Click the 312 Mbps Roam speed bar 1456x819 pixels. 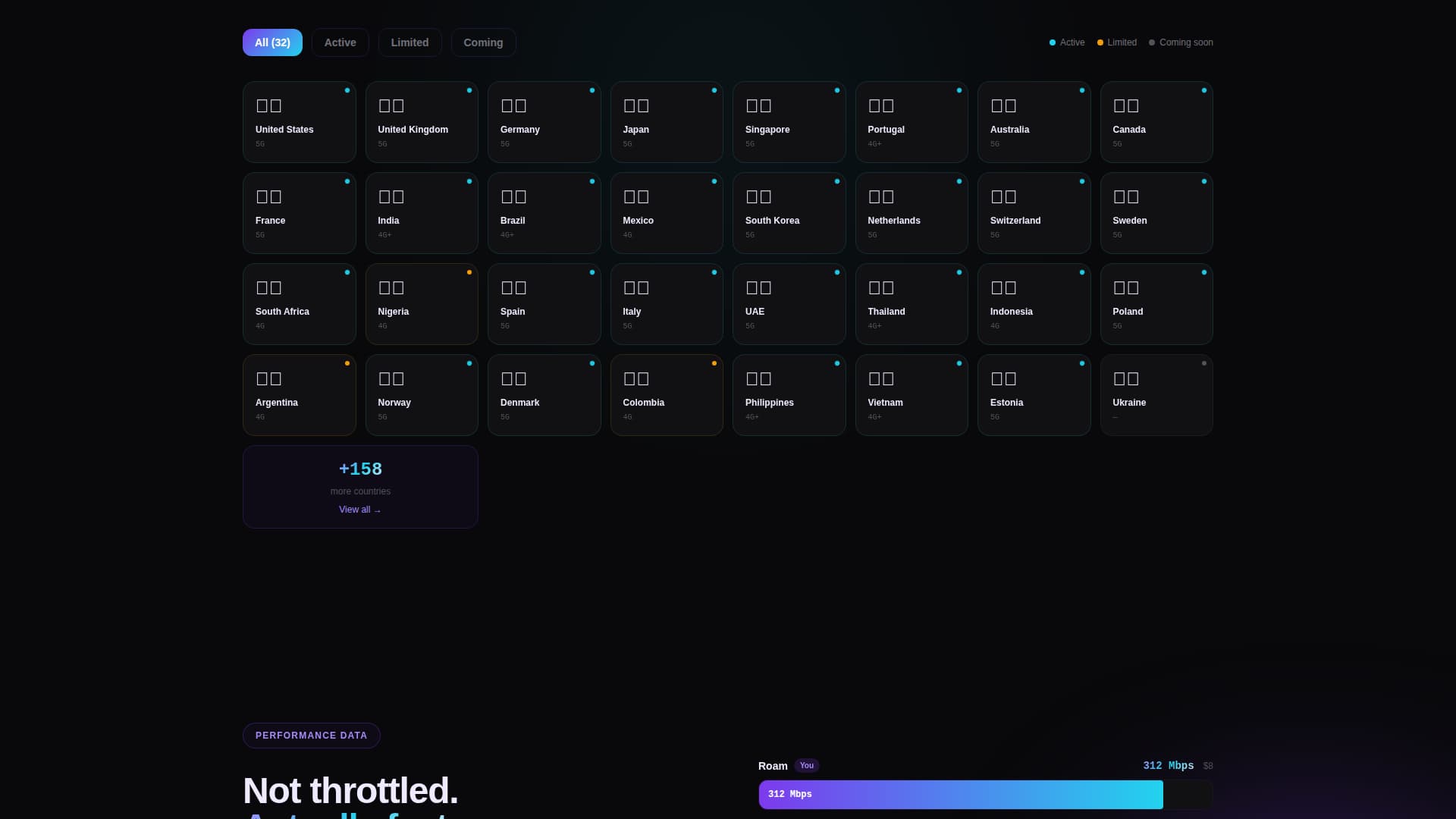pyautogui.click(x=961, y=794)
